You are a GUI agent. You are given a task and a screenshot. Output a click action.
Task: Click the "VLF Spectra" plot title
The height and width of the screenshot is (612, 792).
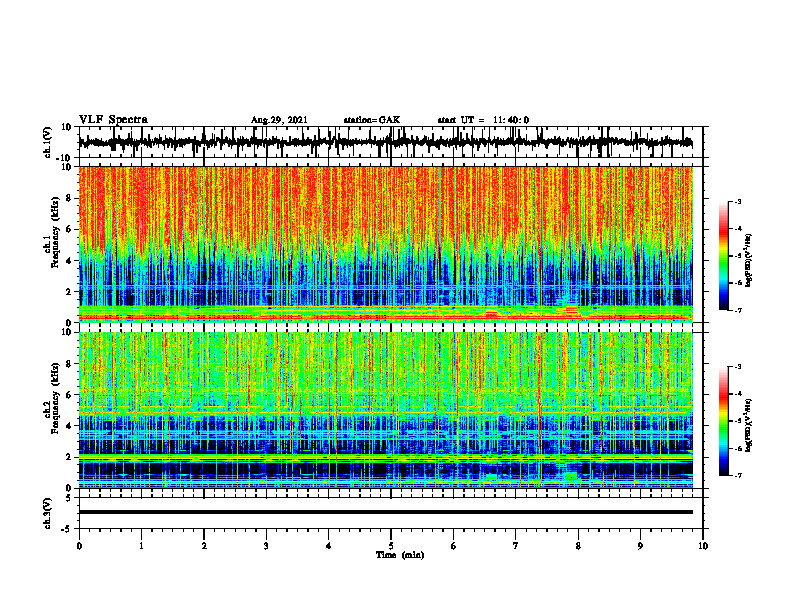pyautogui.click(x=113, y=120)
